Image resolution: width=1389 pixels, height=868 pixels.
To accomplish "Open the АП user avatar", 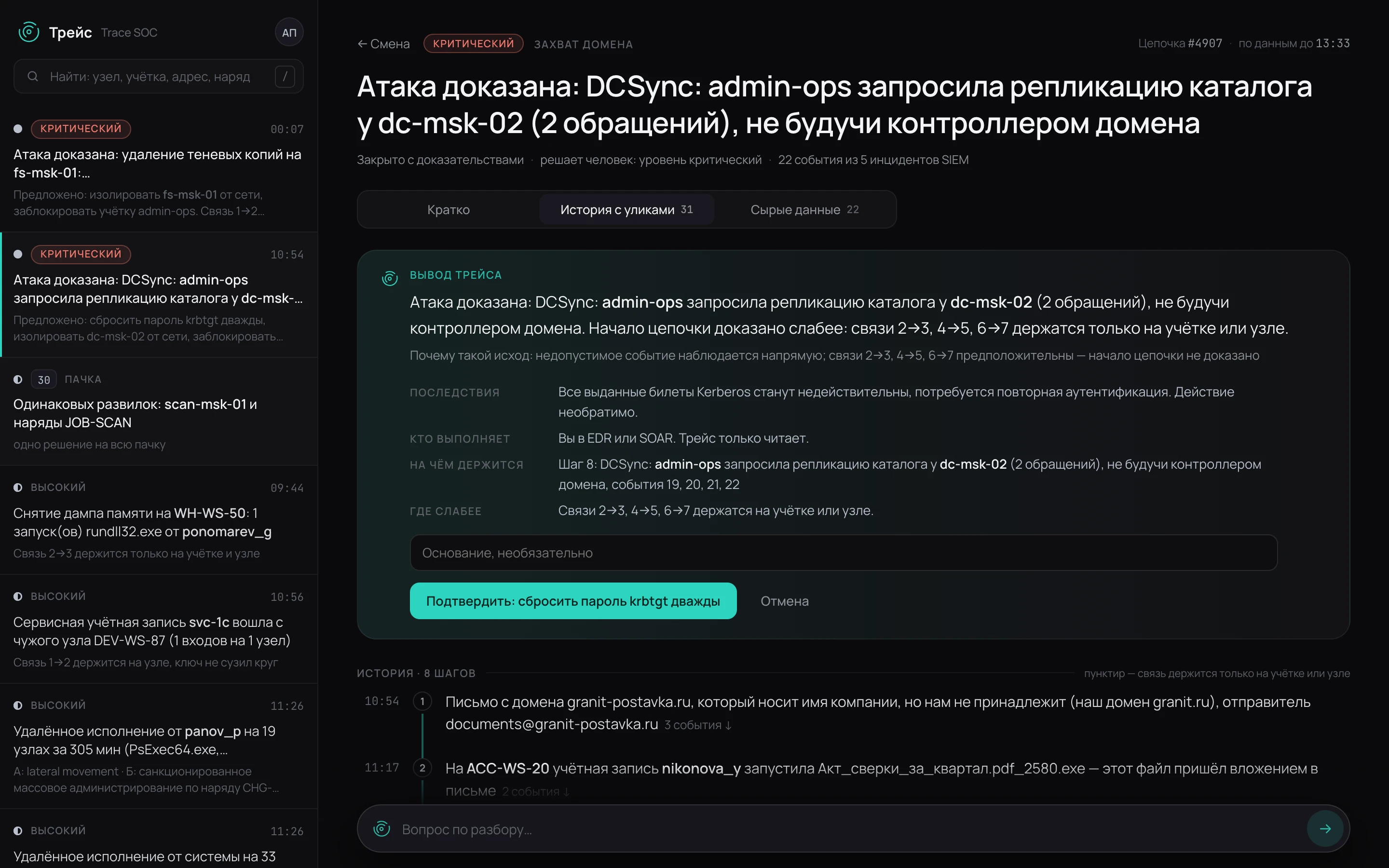I will tap(289, 33).
